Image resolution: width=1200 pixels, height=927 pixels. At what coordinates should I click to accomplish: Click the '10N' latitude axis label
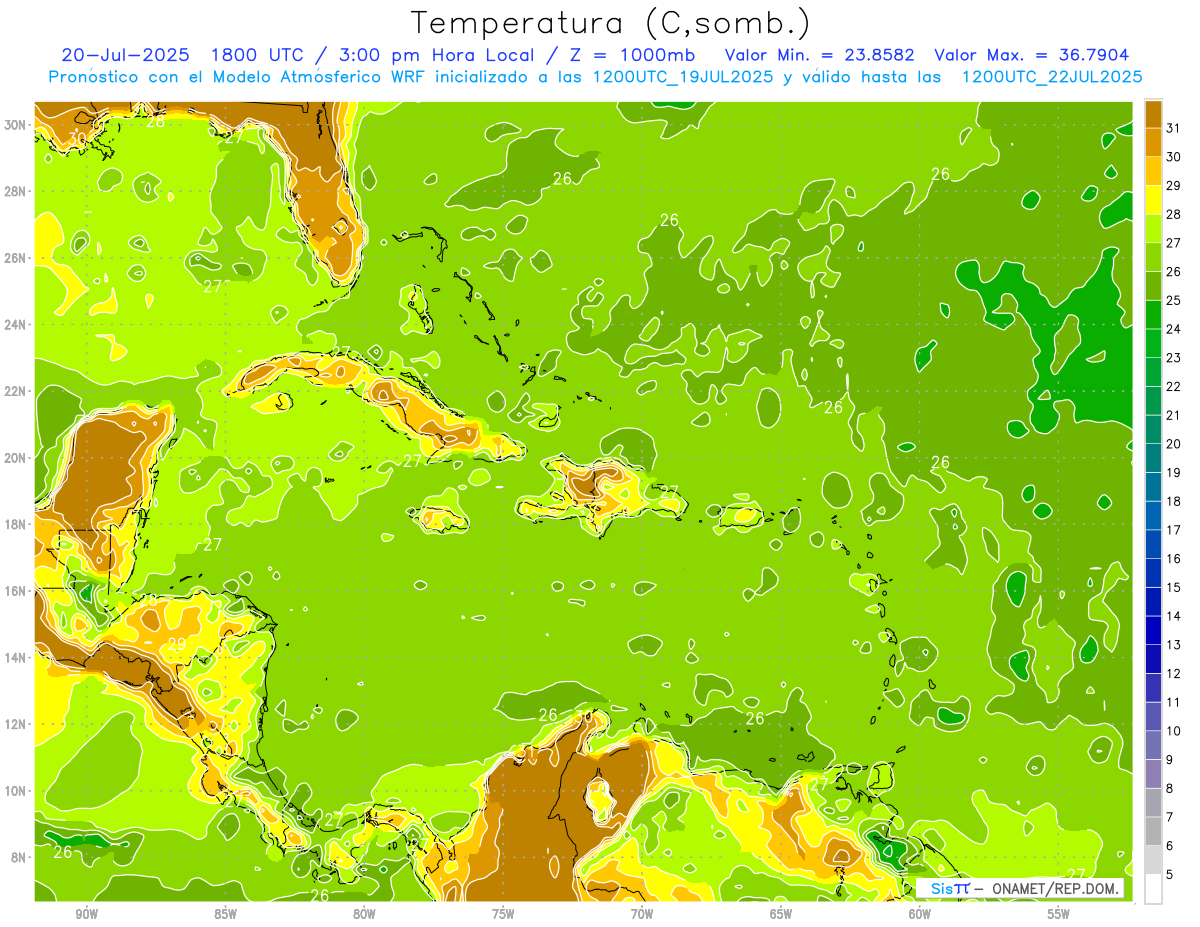click(14, 791)
